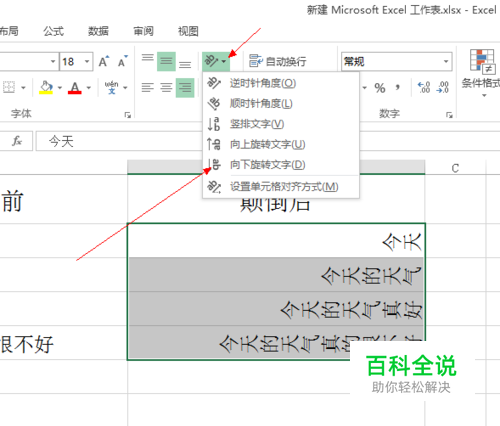Viewport: 500px width, 426px height.
Task: Select column C header
Action: click(x=455, y=168)
